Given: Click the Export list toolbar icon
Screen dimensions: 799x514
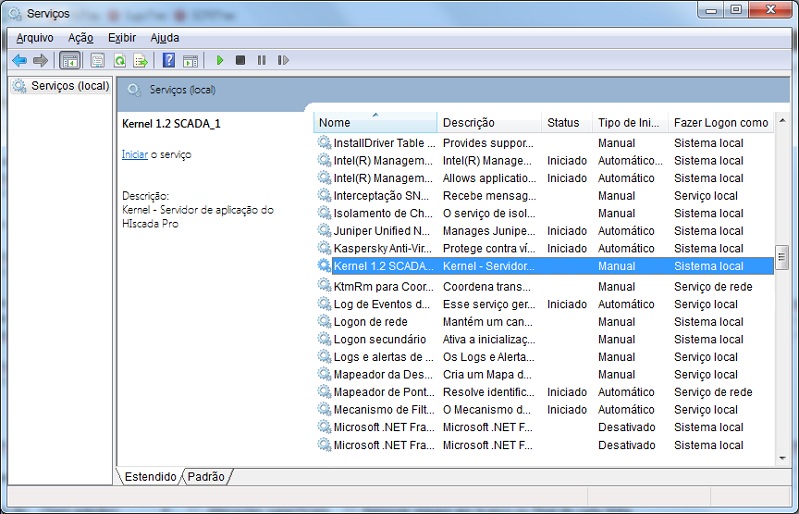Looking at the screenshot, I should (x=140, y=61).
